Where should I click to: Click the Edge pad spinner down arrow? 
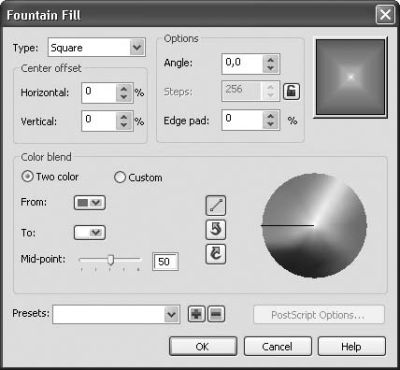(x=270, y=124)
